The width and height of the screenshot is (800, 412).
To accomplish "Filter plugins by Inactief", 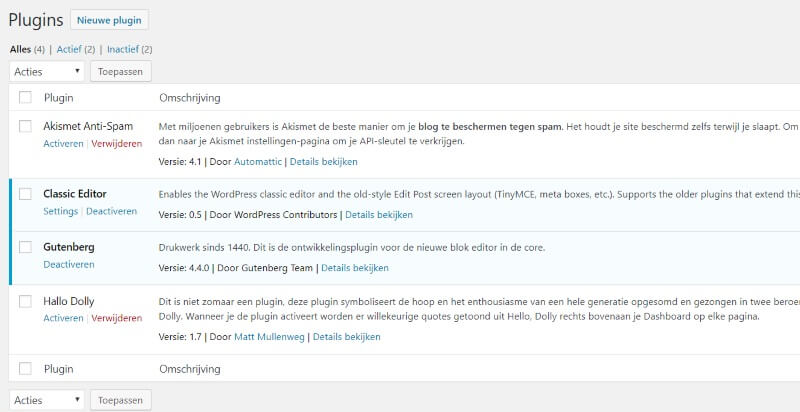I will tap(123, 49).
